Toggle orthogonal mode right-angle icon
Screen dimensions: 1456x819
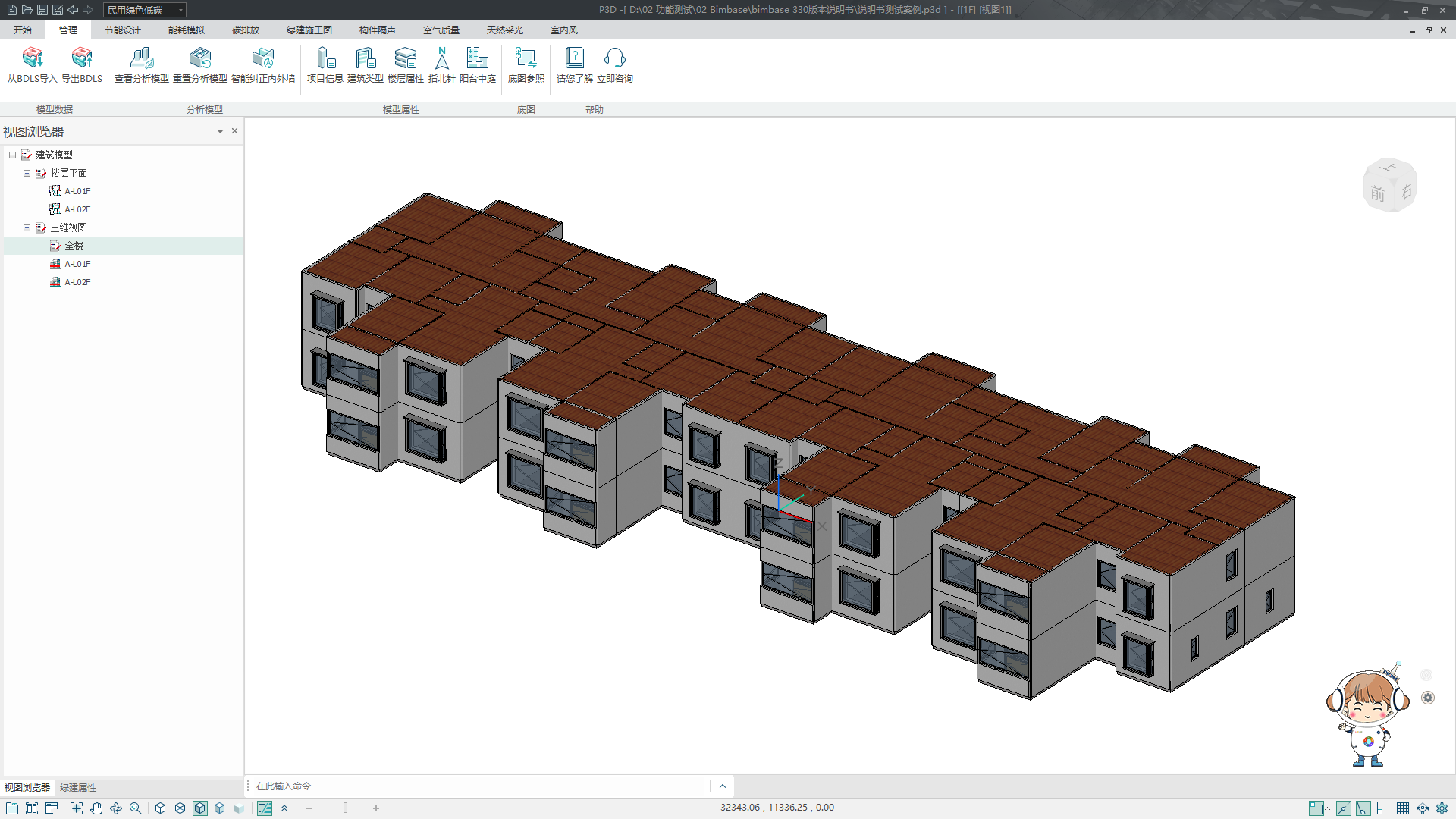[x=1383, y=808]
